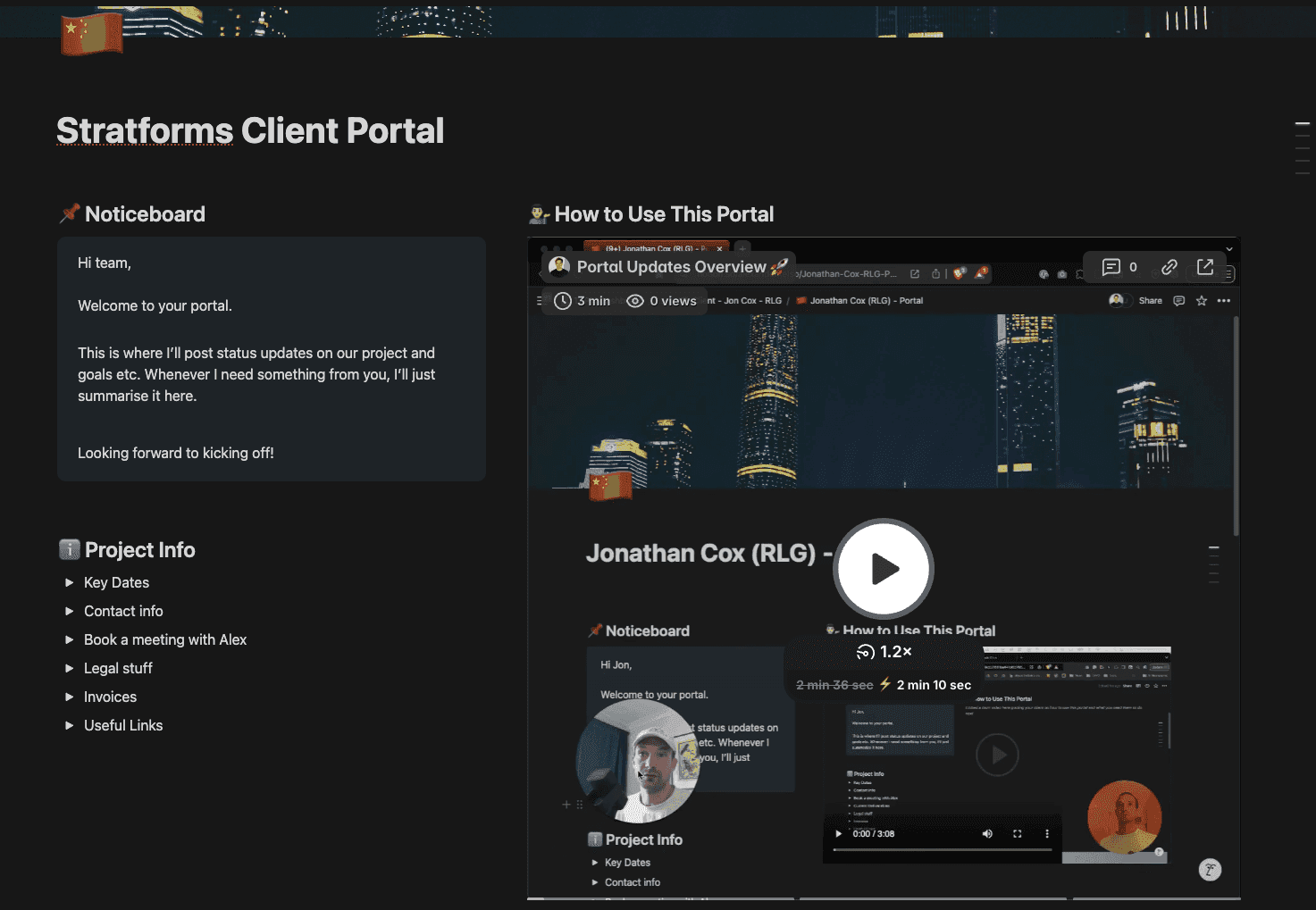Click the Stratforms Client Portal page title
Image resolution: width=1316 pixels, height=910 pixels.
click(x=250, y=130)
